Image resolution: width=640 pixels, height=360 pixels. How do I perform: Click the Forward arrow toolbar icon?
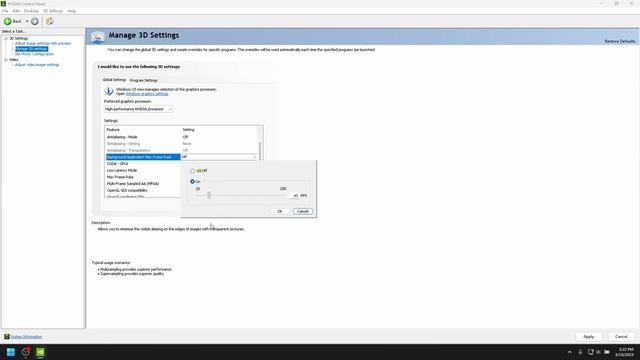(x=35, y=21)
